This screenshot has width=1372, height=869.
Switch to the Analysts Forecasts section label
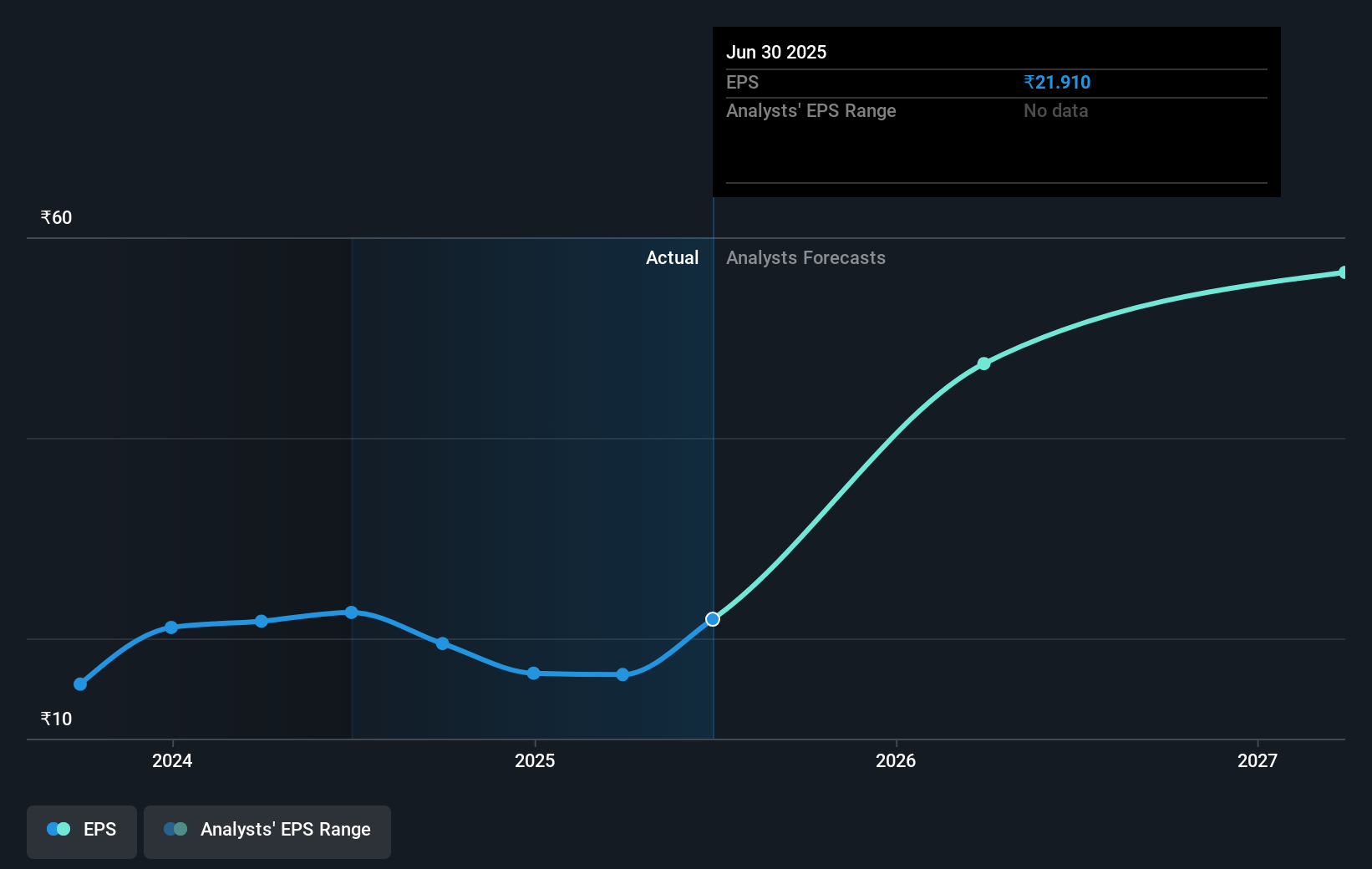click(805, 258)
